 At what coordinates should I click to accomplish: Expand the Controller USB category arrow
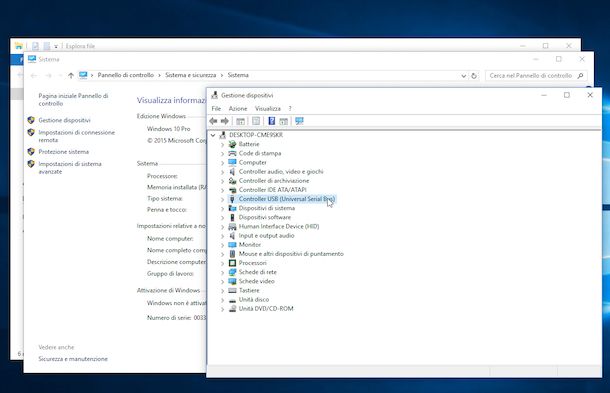point(223,199)
